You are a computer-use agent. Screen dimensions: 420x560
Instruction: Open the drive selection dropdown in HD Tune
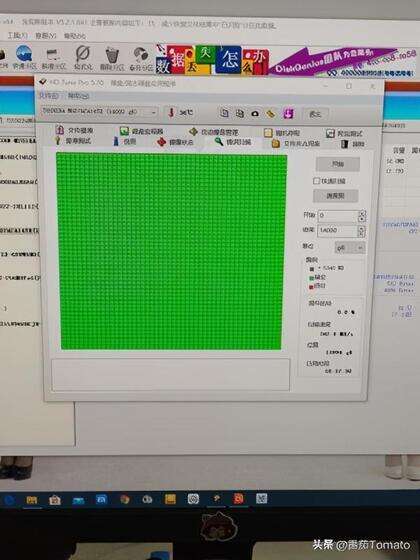pos(99,111)
